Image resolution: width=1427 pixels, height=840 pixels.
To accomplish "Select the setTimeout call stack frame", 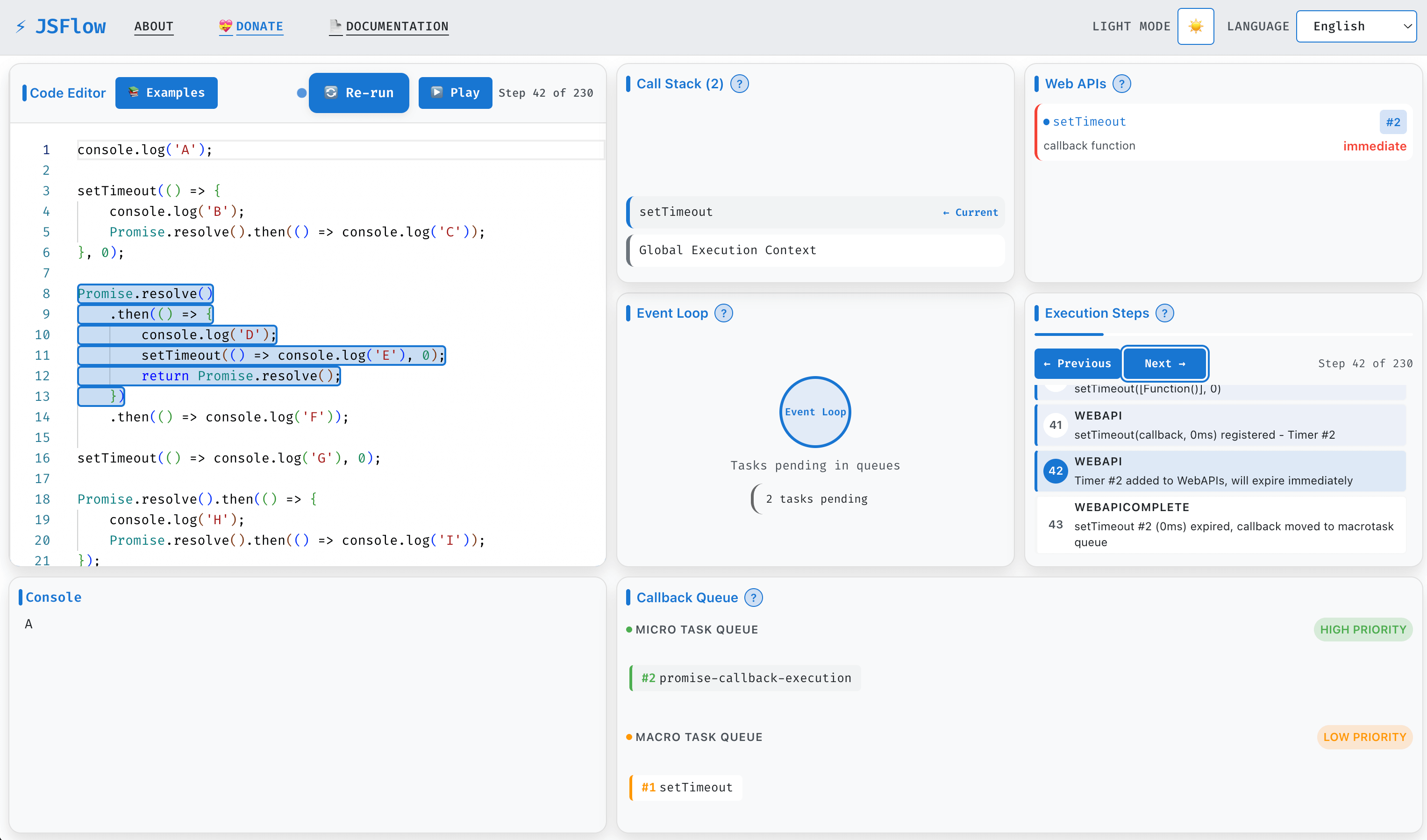I will pos(815,212).
